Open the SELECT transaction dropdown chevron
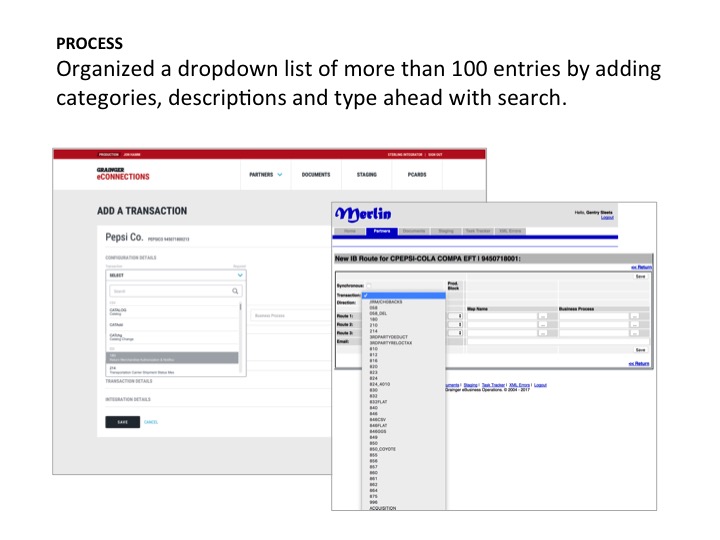Viewport: 720px width, 540px height. [240, 275]
